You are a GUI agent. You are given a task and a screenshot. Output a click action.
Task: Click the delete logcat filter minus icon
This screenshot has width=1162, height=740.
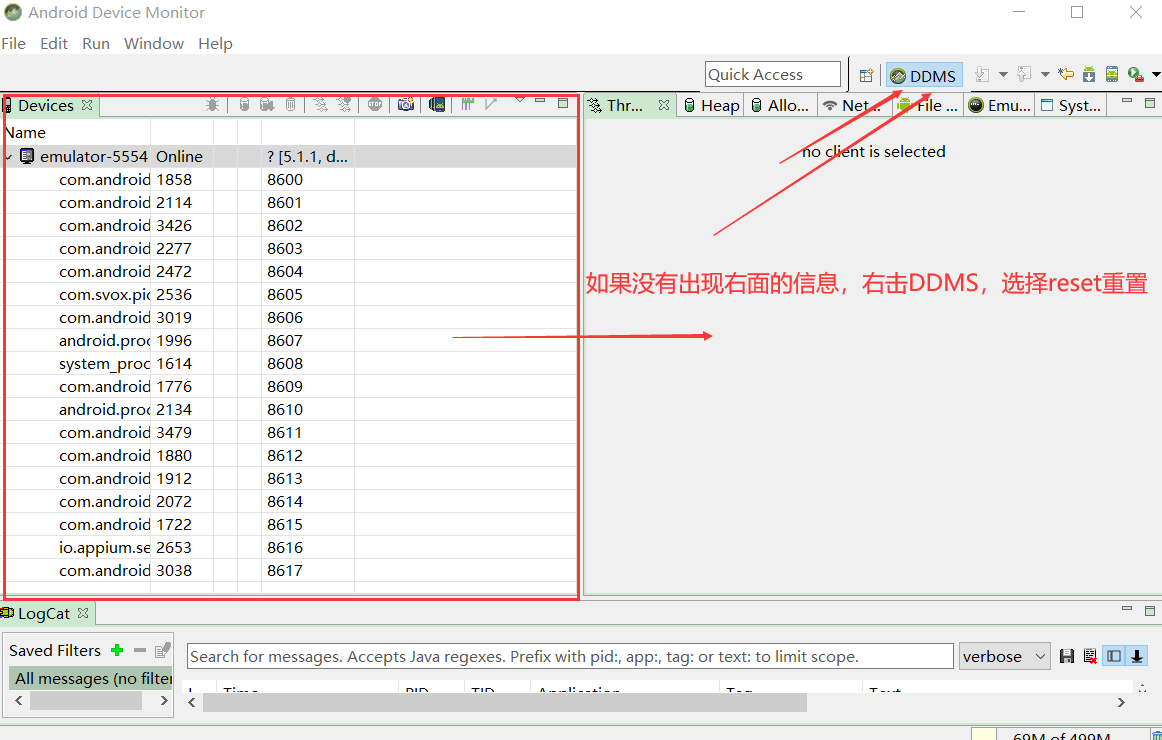139,650
